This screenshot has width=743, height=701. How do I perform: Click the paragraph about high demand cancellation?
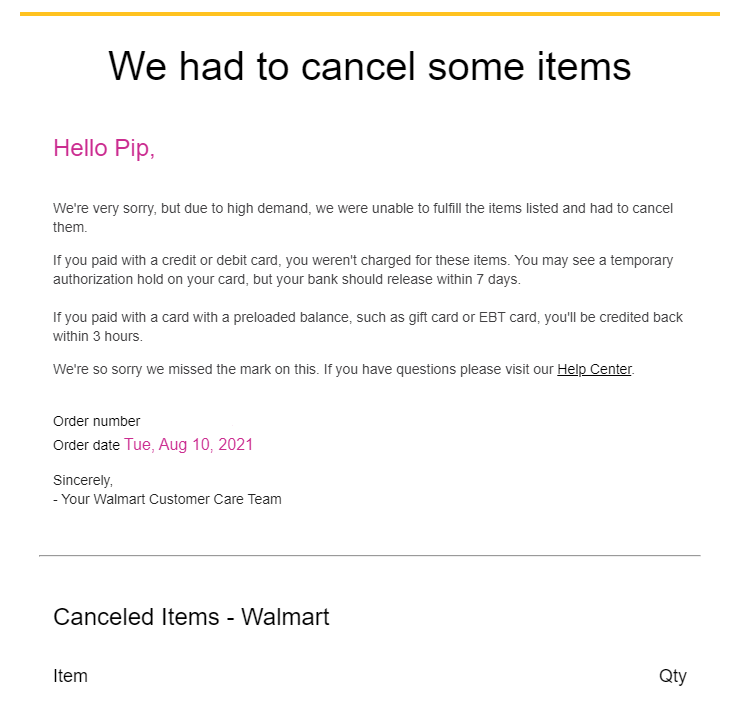(363, 218)
